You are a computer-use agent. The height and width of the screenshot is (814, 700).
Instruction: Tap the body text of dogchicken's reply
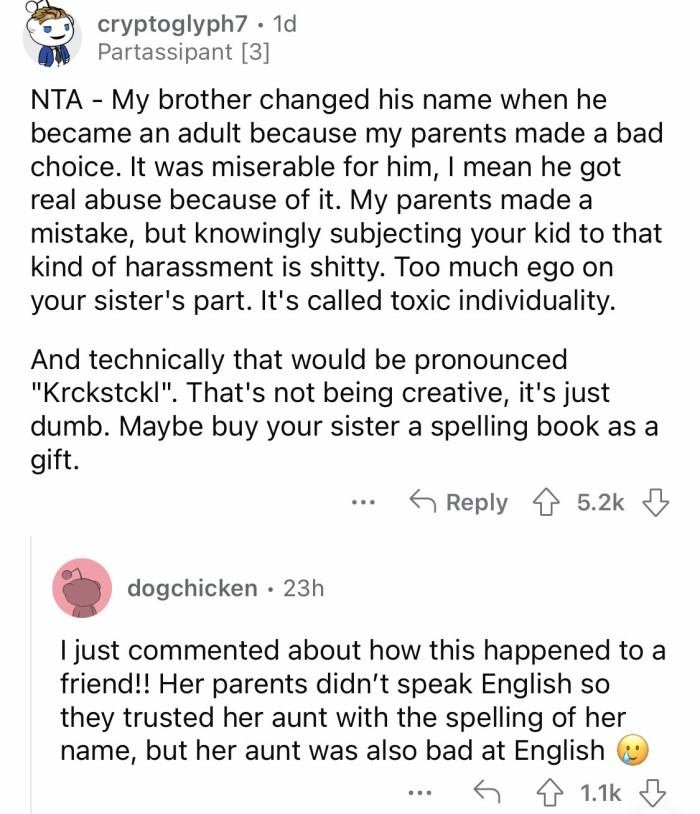click(x=340, y=700)
